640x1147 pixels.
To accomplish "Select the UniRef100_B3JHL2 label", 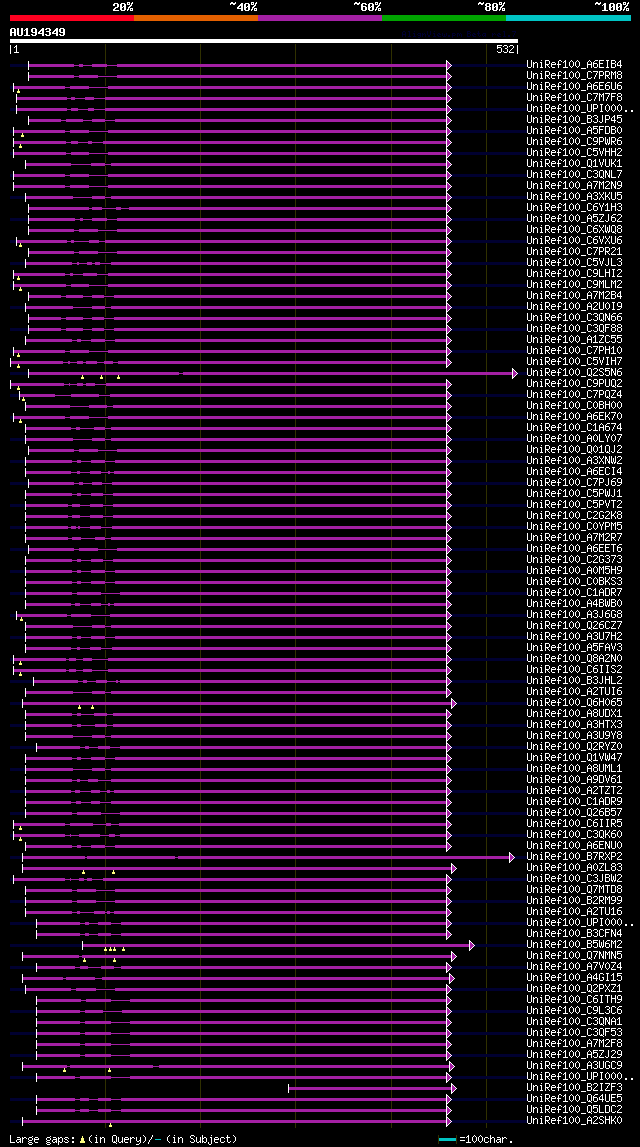I will click(x=574, y=681).
